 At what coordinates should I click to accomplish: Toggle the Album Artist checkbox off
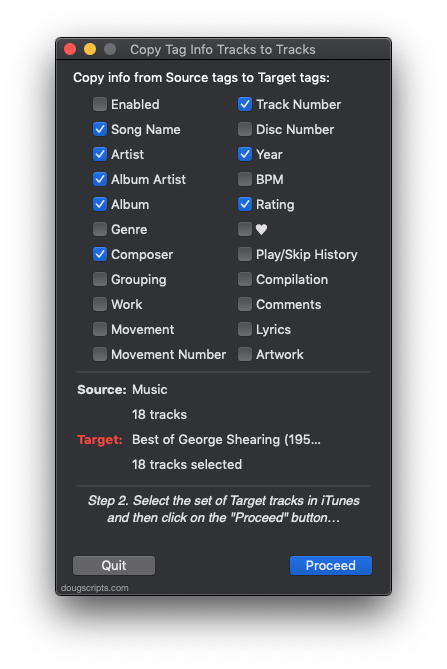click(x=100, y=179)
